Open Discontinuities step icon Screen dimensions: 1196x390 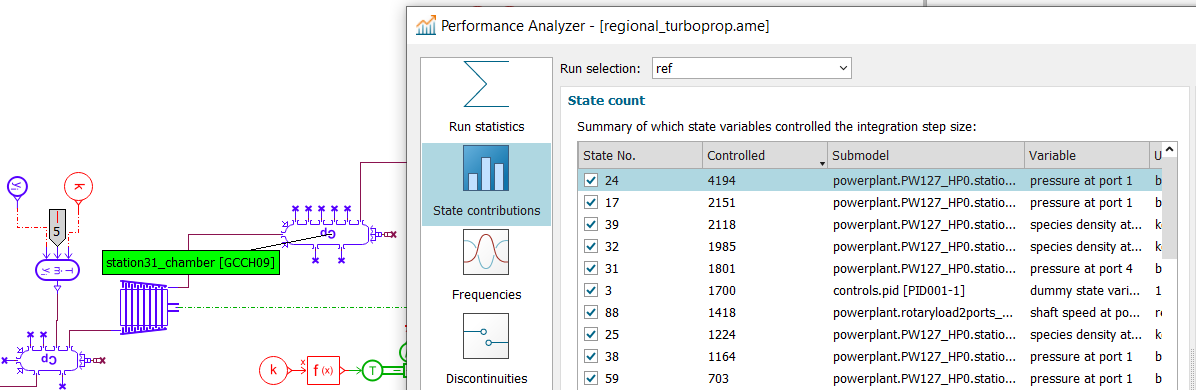(x=487, y=336)
